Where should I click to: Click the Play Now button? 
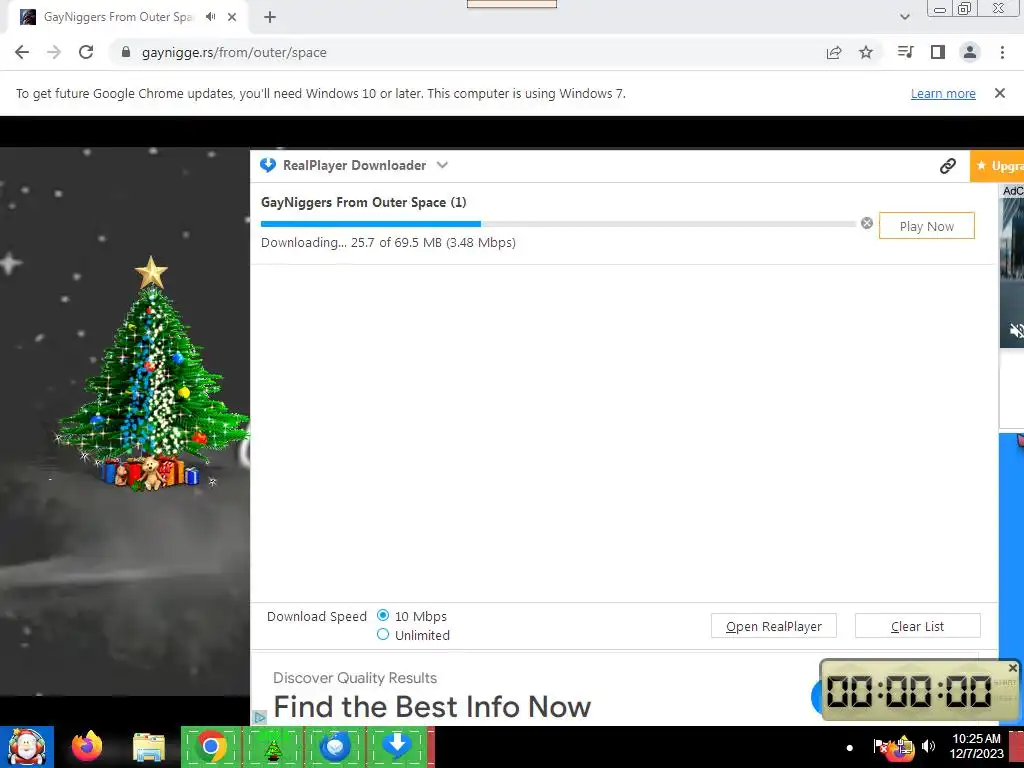pos(927,226)
